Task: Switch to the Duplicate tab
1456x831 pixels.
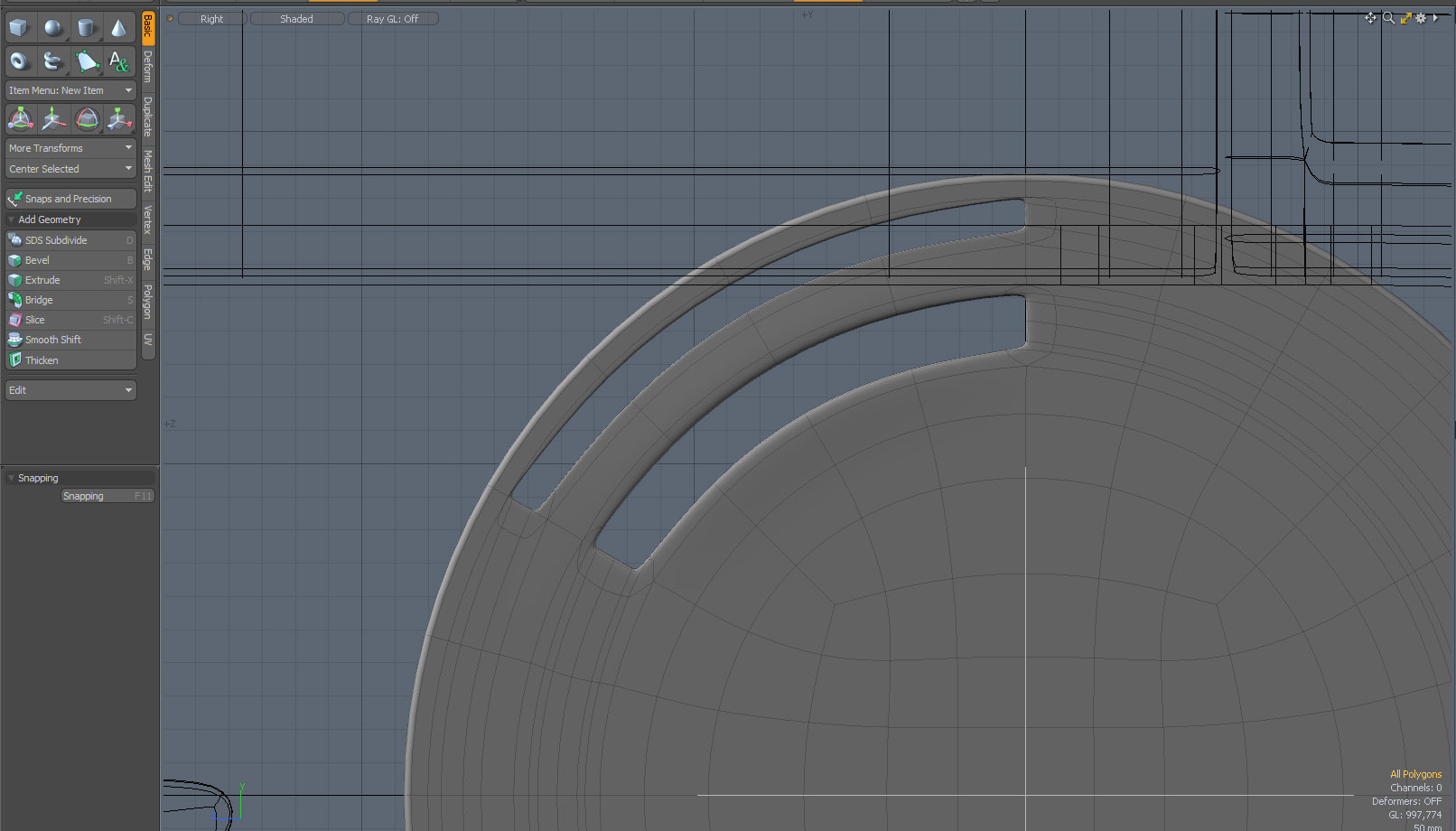Action: tap(148, 117)
